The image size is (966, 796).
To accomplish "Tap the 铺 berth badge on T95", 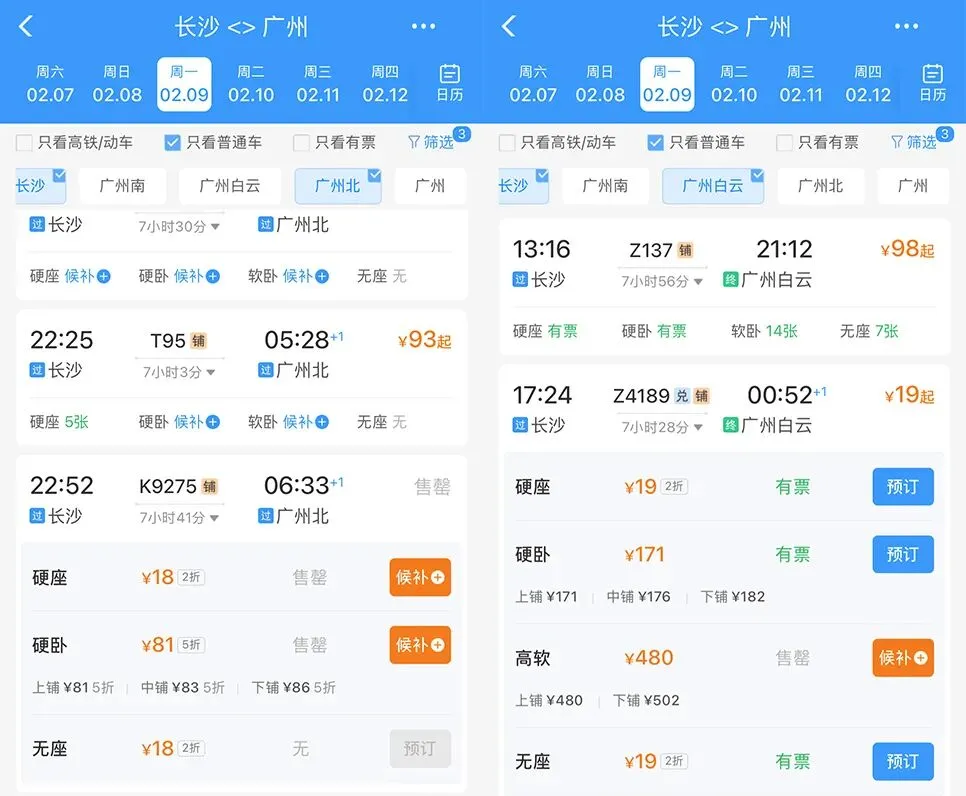I will tap(198, 341).
